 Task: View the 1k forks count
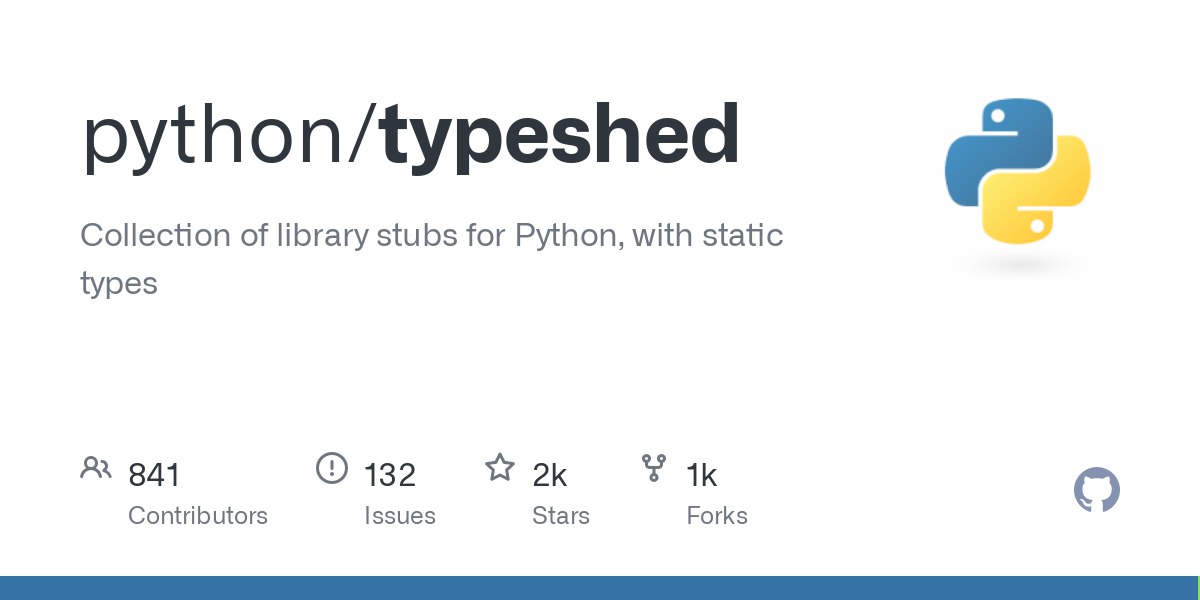point(702,475)
